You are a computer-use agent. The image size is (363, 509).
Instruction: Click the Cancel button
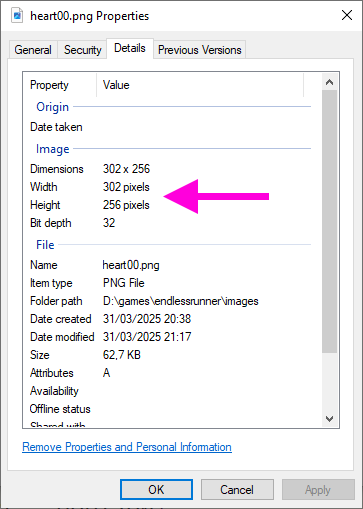pyautogui.click(x=237, y=490)
